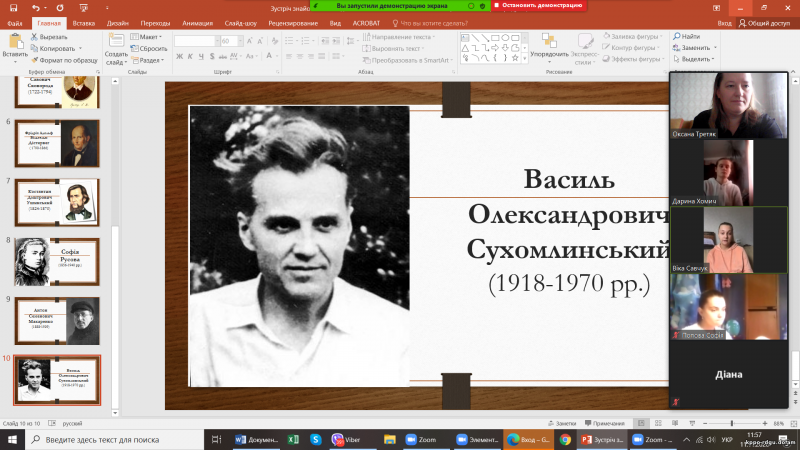Increase font size with the larger A icon
Image resolution: width=800 pixels, height=450 pixels.
(x=249, y=41)
